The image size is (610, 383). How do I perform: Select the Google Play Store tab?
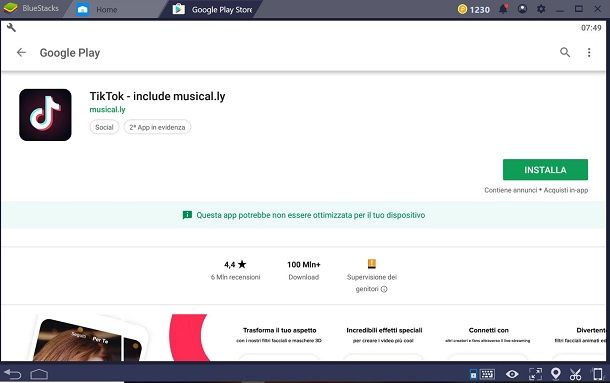point(212,9)
